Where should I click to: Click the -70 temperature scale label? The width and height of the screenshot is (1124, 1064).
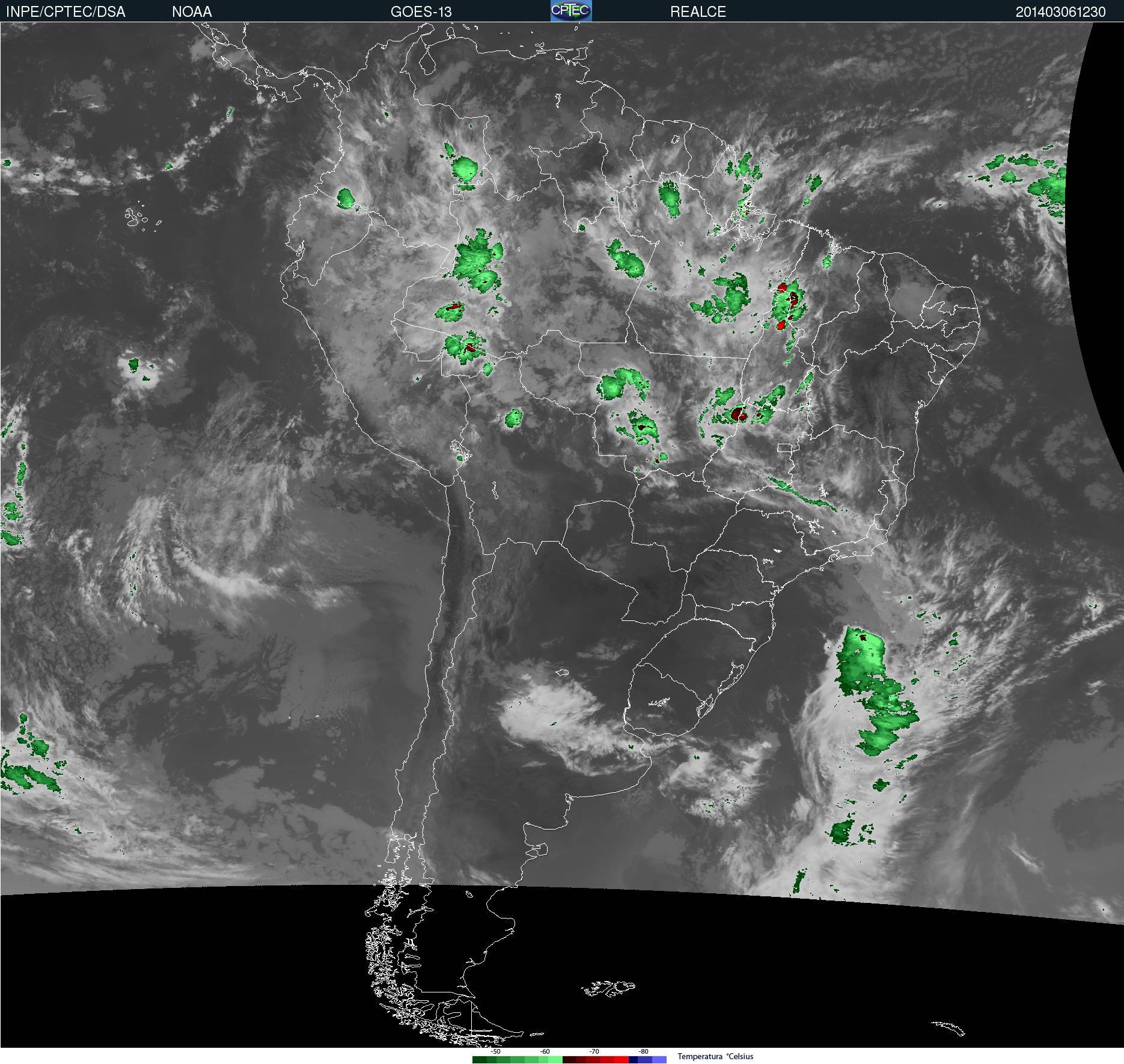coord(594,1051)
